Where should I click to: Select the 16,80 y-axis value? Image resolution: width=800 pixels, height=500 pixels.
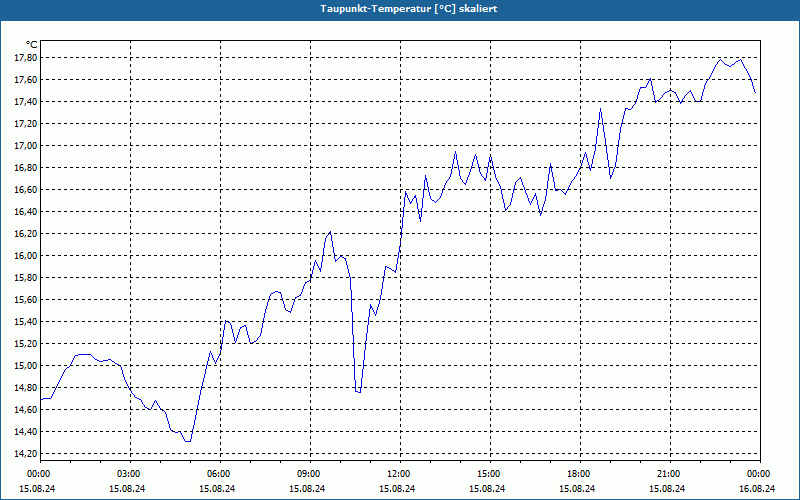(x=25, y=168)
